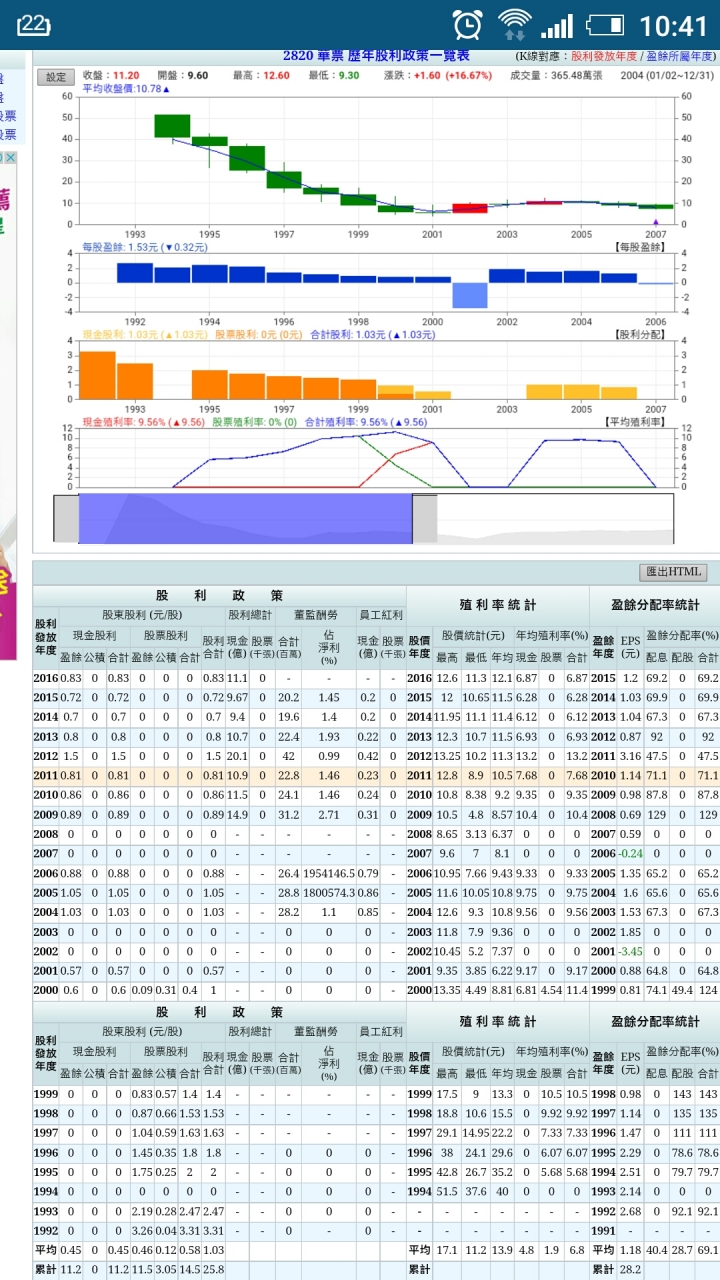Click dividend year 1999 in lower table
The width and height of the screenshot is (720, 1280).
pos(45,1093)
